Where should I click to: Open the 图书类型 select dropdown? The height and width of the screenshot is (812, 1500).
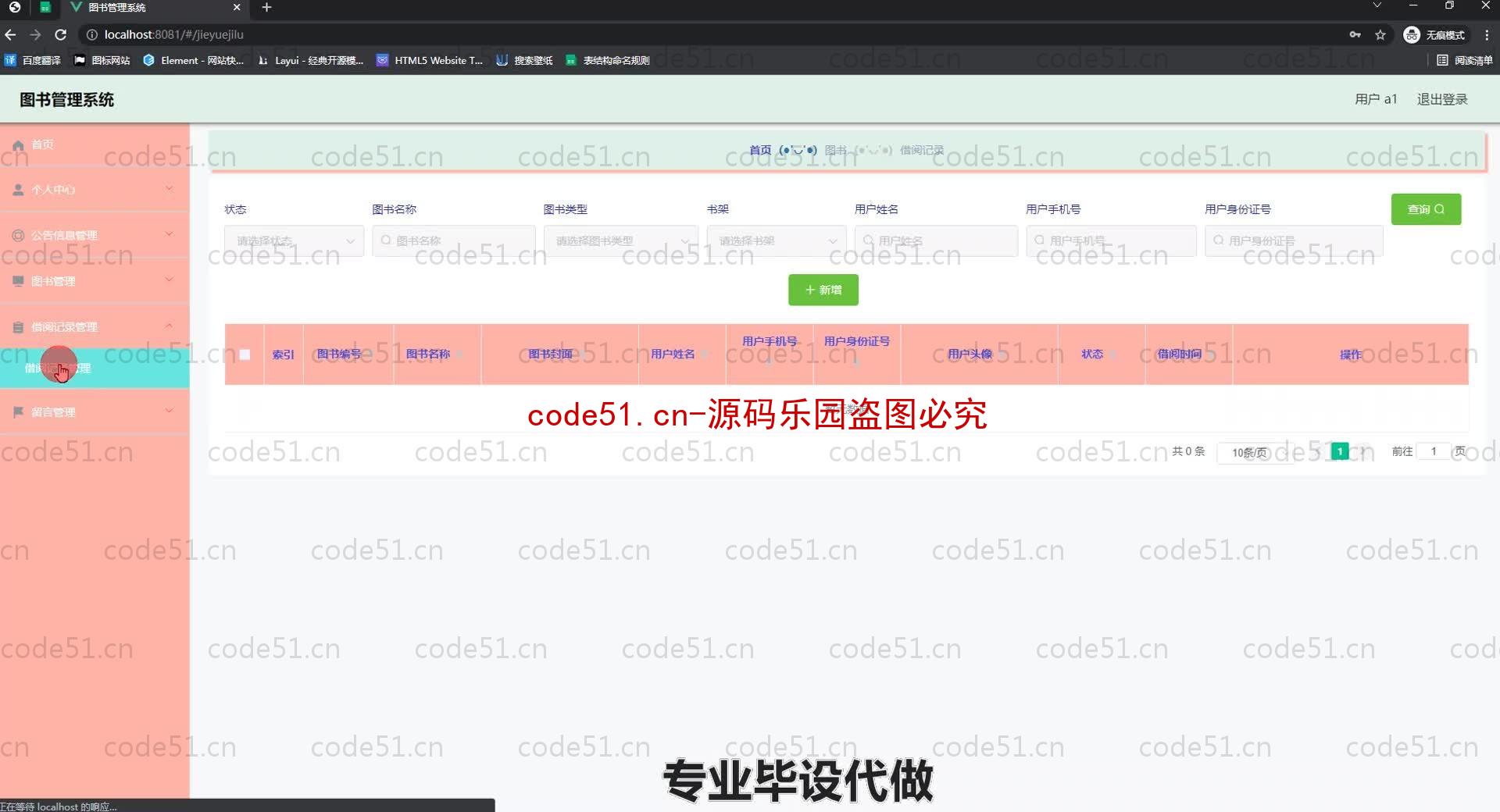click(620, 240)
